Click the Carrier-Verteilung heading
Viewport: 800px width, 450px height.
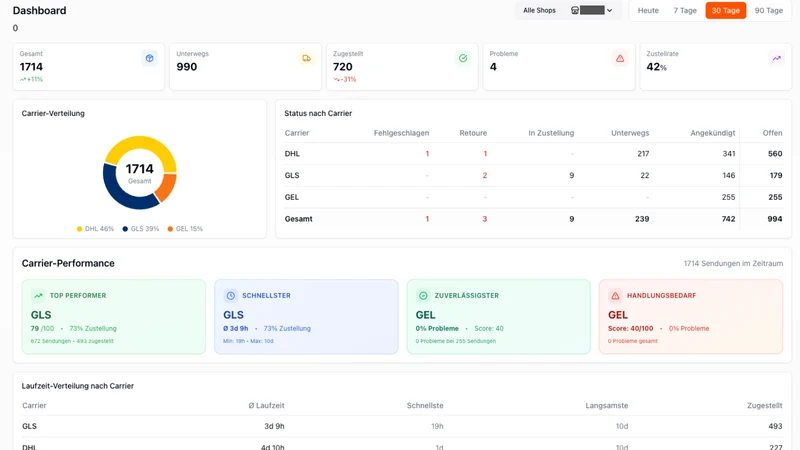pyautogui.click(x=53, y=113)
